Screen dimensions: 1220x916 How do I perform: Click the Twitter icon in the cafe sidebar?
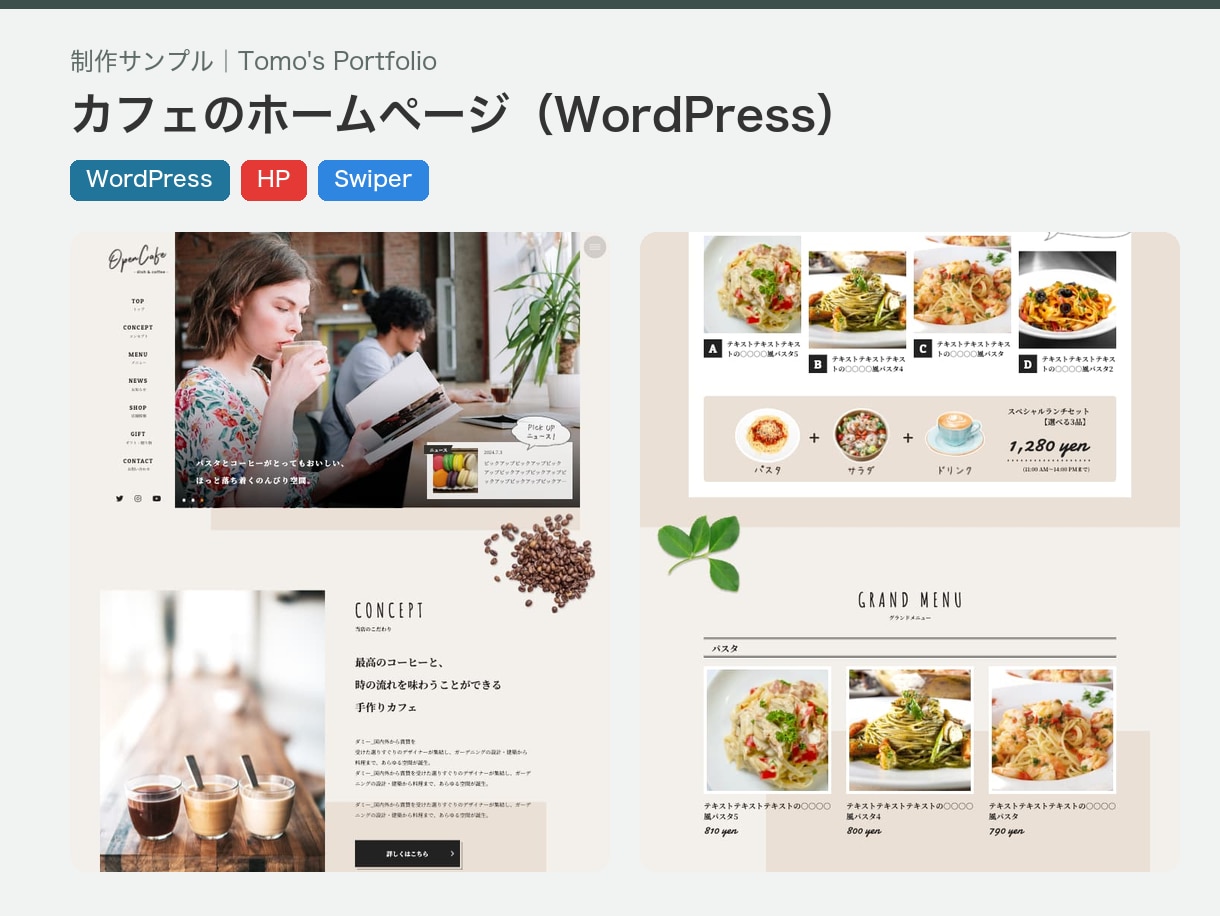point(119,498)
